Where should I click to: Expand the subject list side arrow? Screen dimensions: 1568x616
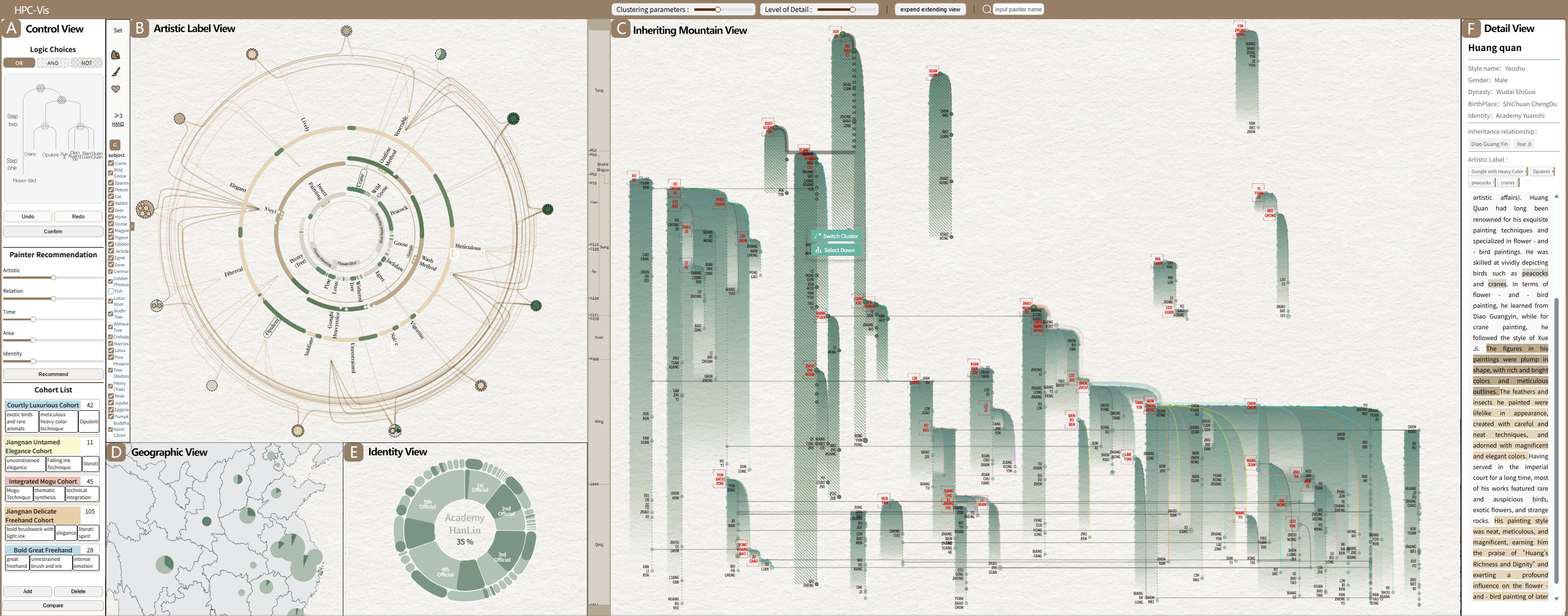[132, 226]
